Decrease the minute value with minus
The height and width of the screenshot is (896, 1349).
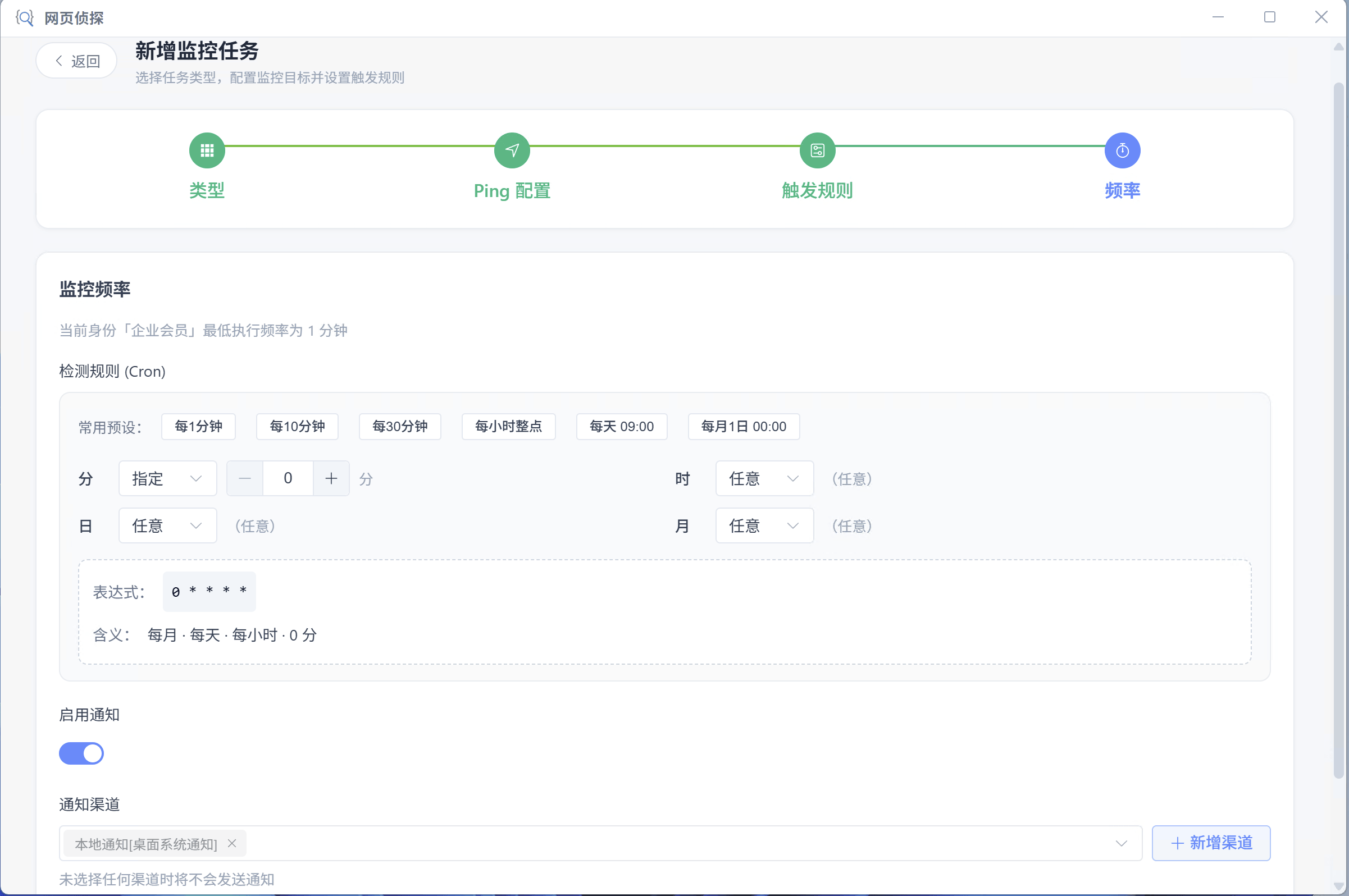245,478
